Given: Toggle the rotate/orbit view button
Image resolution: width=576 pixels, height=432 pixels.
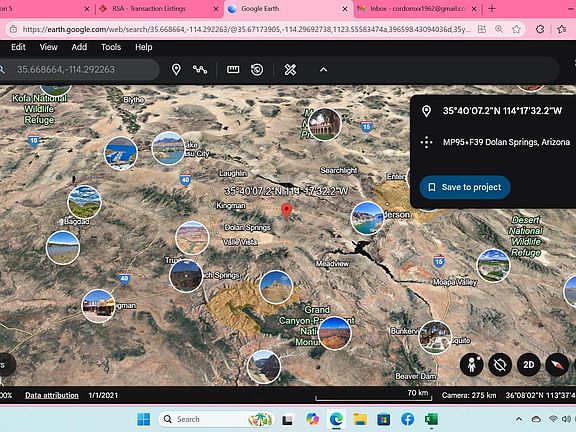Looking at the screenshot, I should pyautogui.click(x=500, y=364).
